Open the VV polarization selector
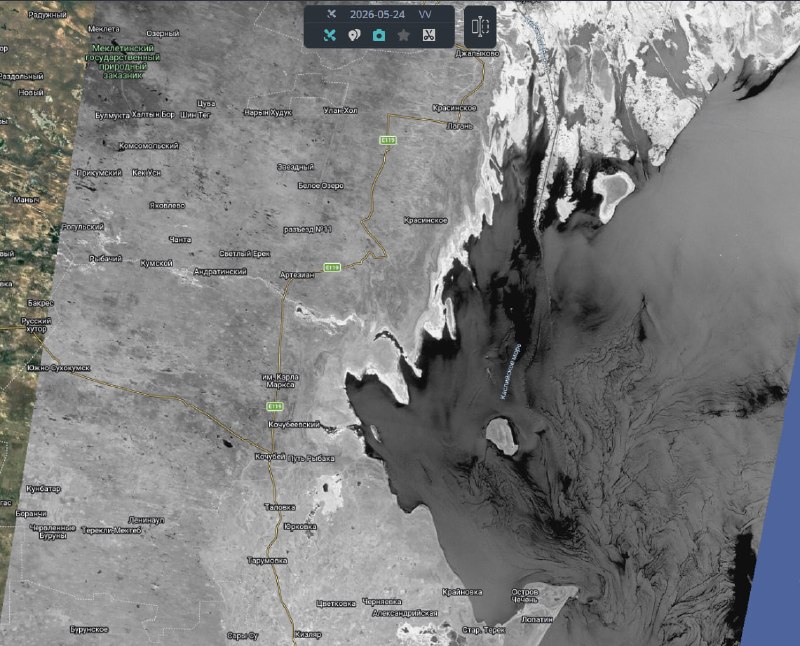The width and height of the screenshot is (800, 646). (x=424, y=14)
